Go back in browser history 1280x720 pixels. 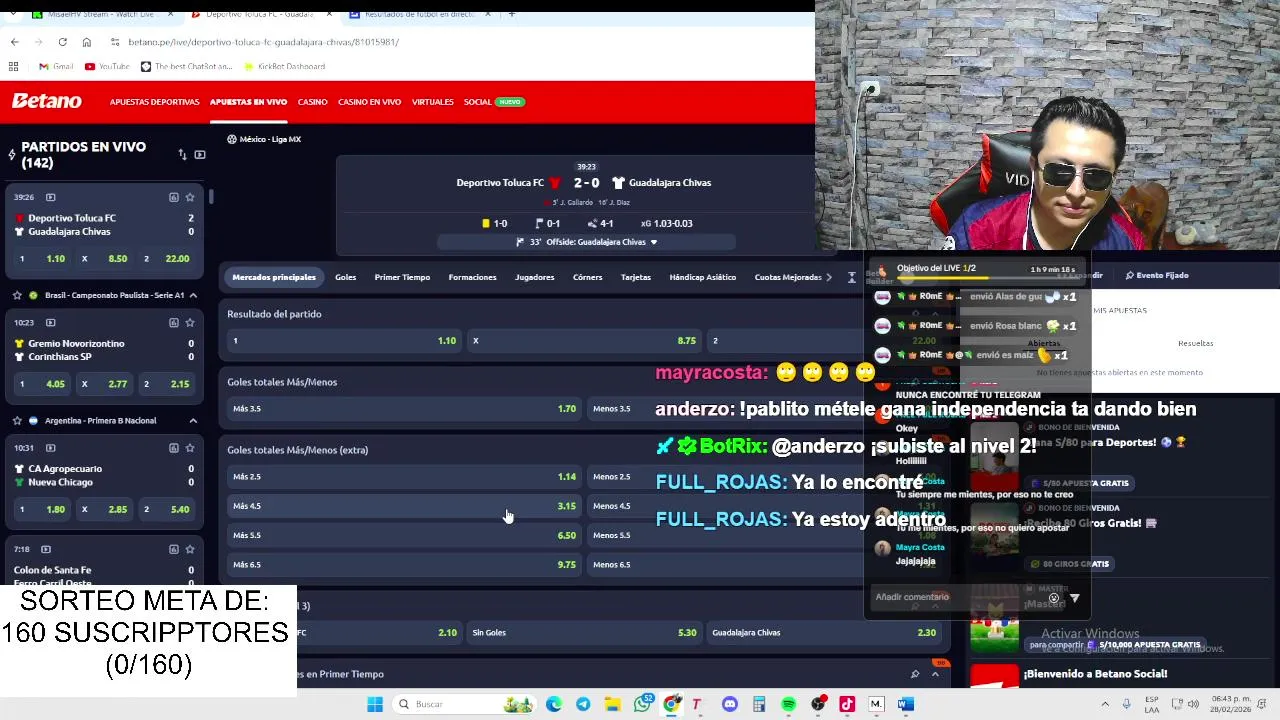pos(14,42)
